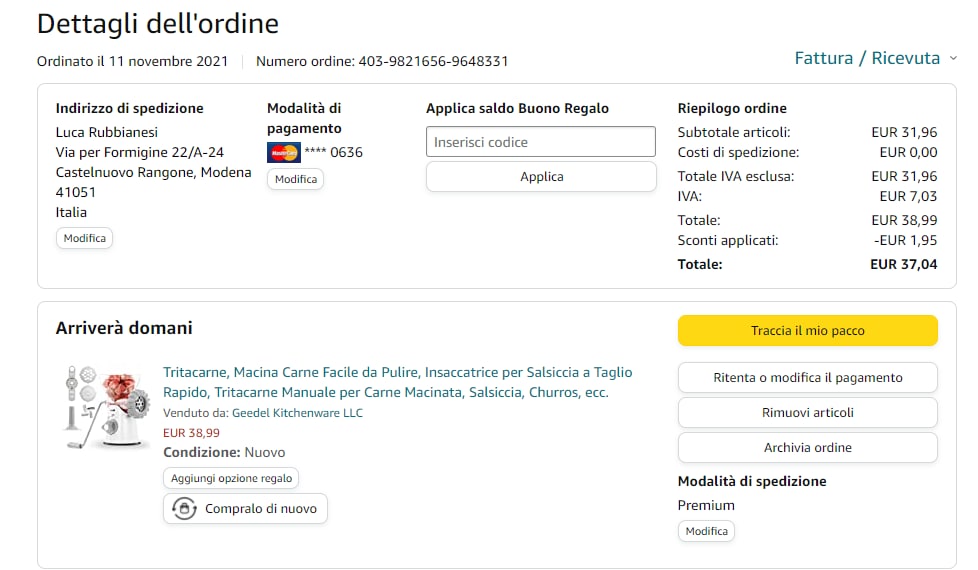Click the red product price EUR 38,99
978x570 pixels.
[x=191, y=433]
